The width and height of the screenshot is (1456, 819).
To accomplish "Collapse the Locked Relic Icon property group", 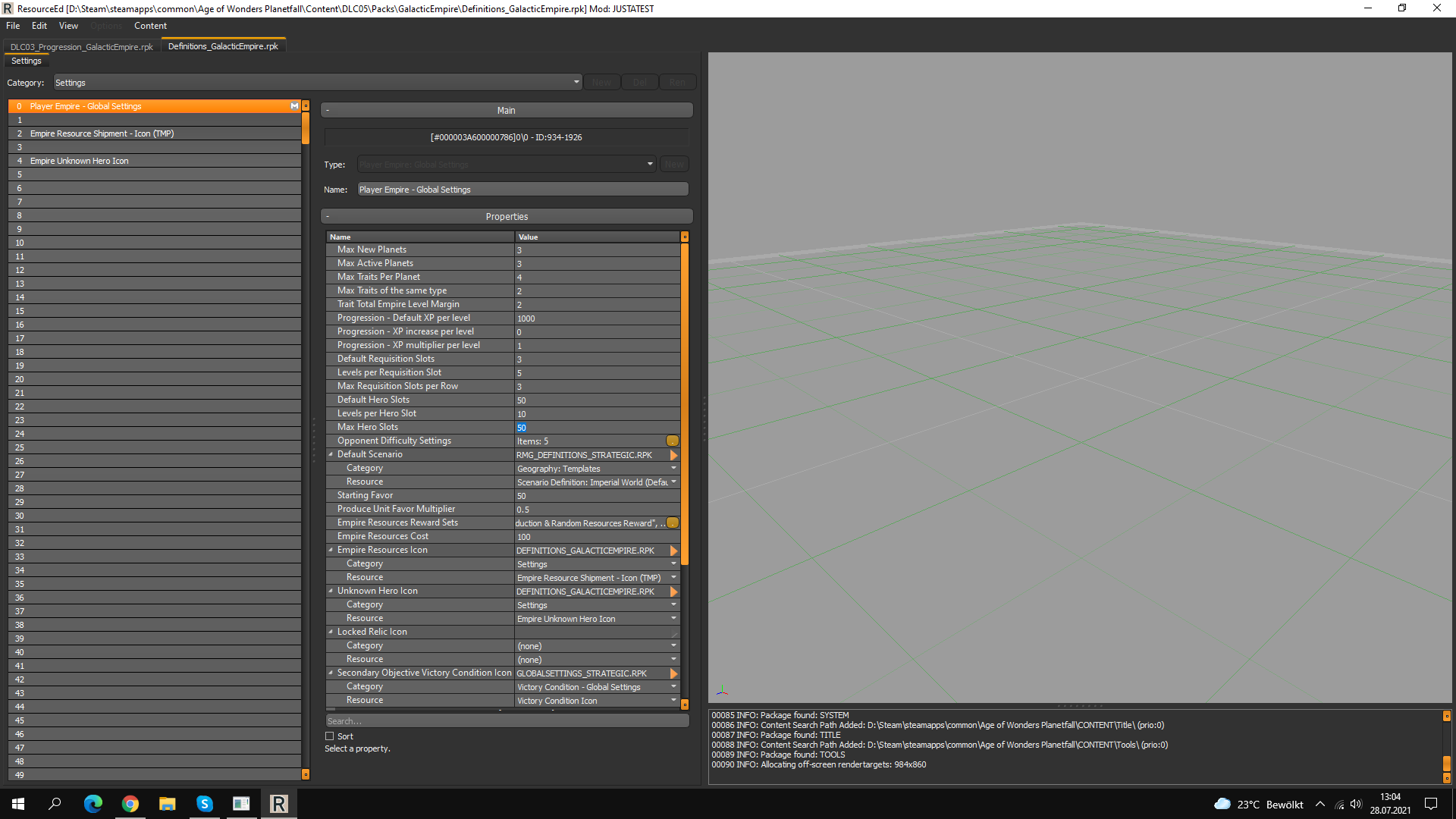I will pyautogui.click(x=331, y=632).
